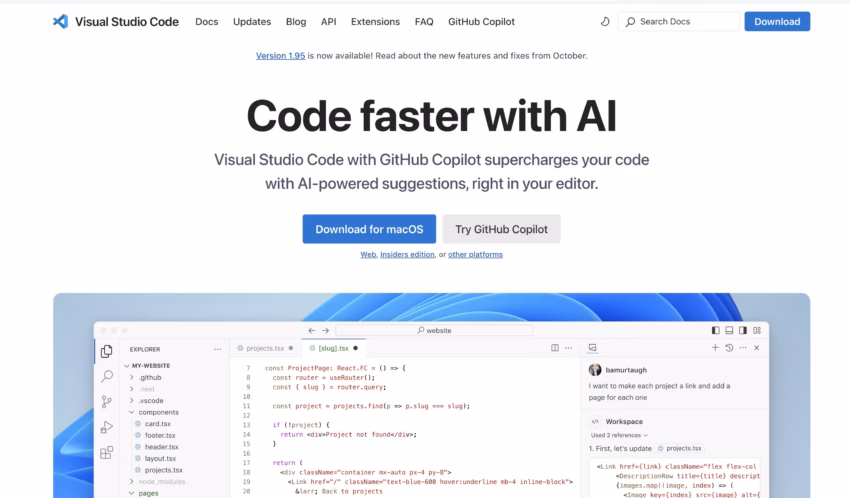This screenshot has width=850, height=498.
Task: Click the Search Docs input field
Action: [x=678, y=22]
